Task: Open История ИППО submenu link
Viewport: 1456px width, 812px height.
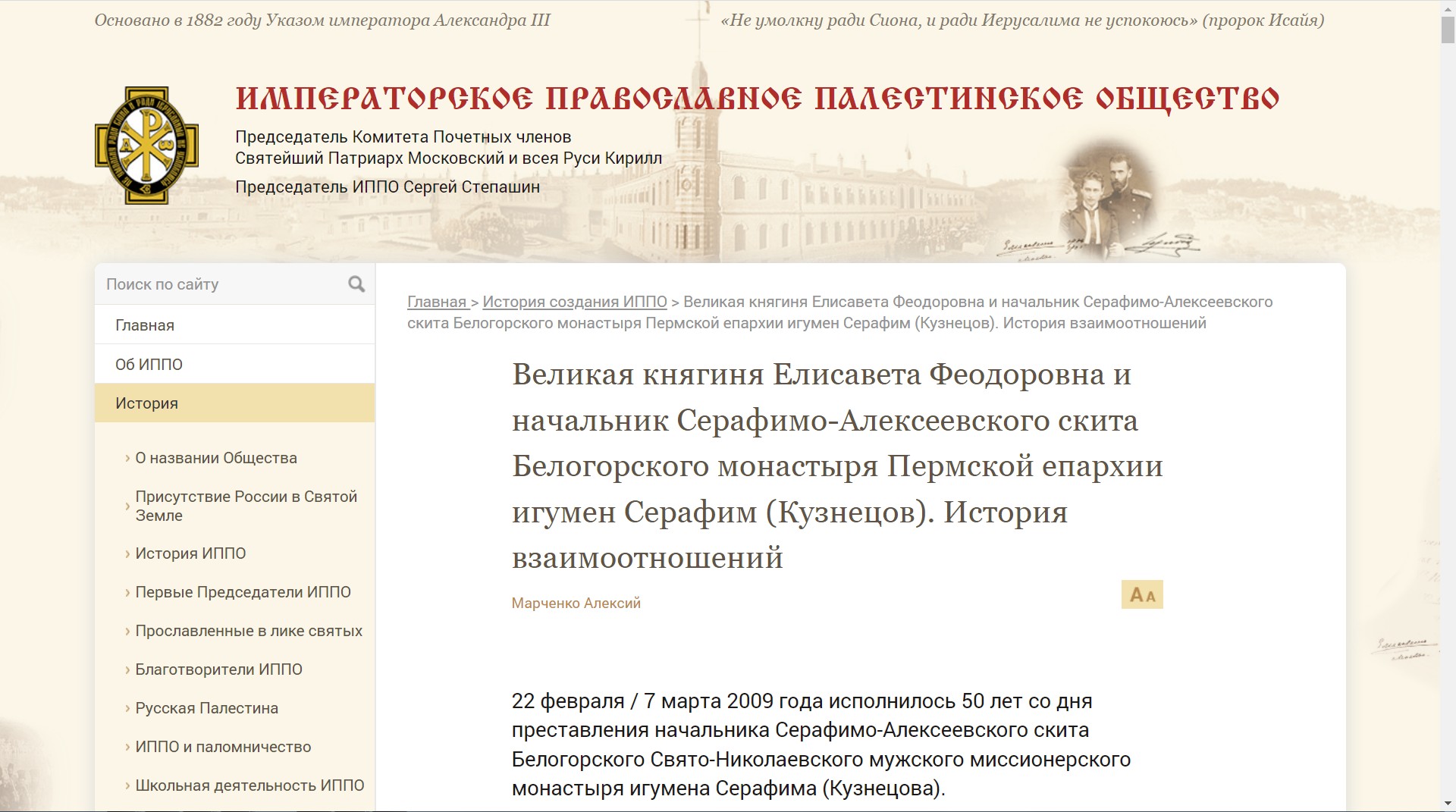Action: click(x=190, y=553)
